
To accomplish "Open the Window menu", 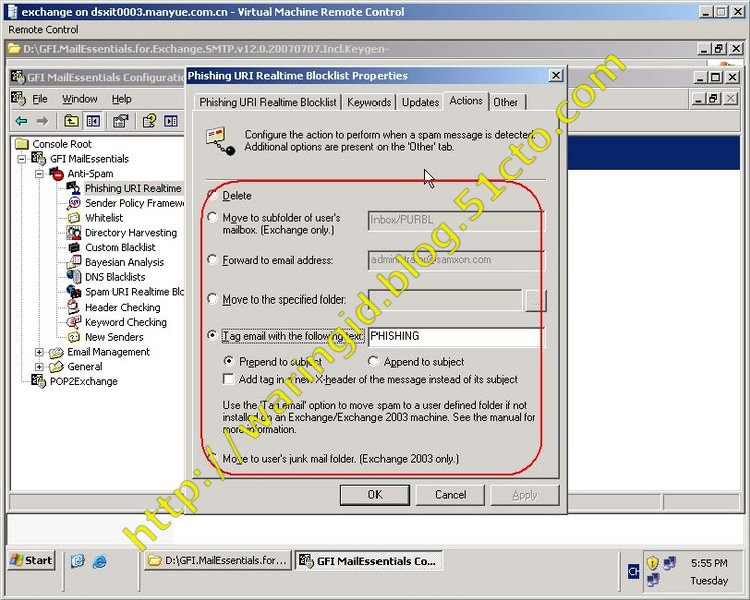I will tap(80, 99).
